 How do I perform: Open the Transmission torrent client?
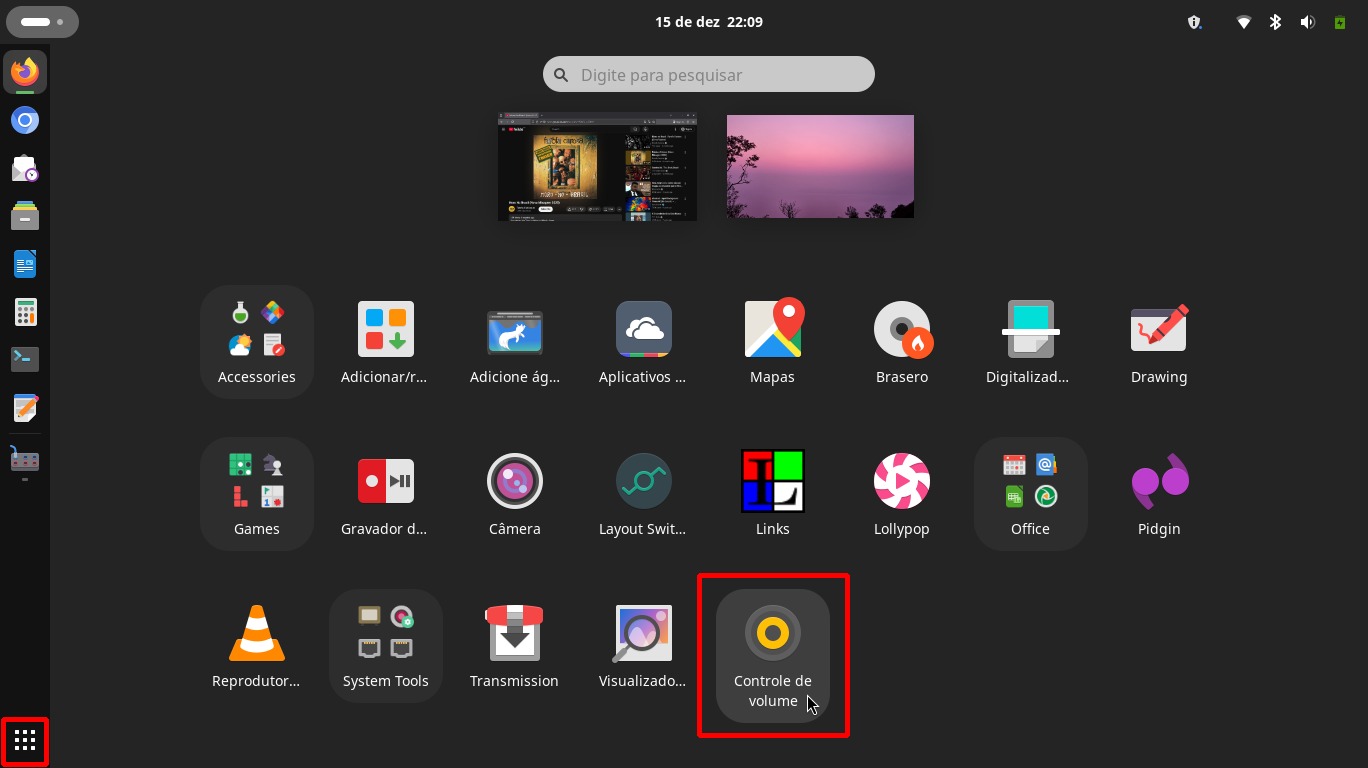click(514, 635)
